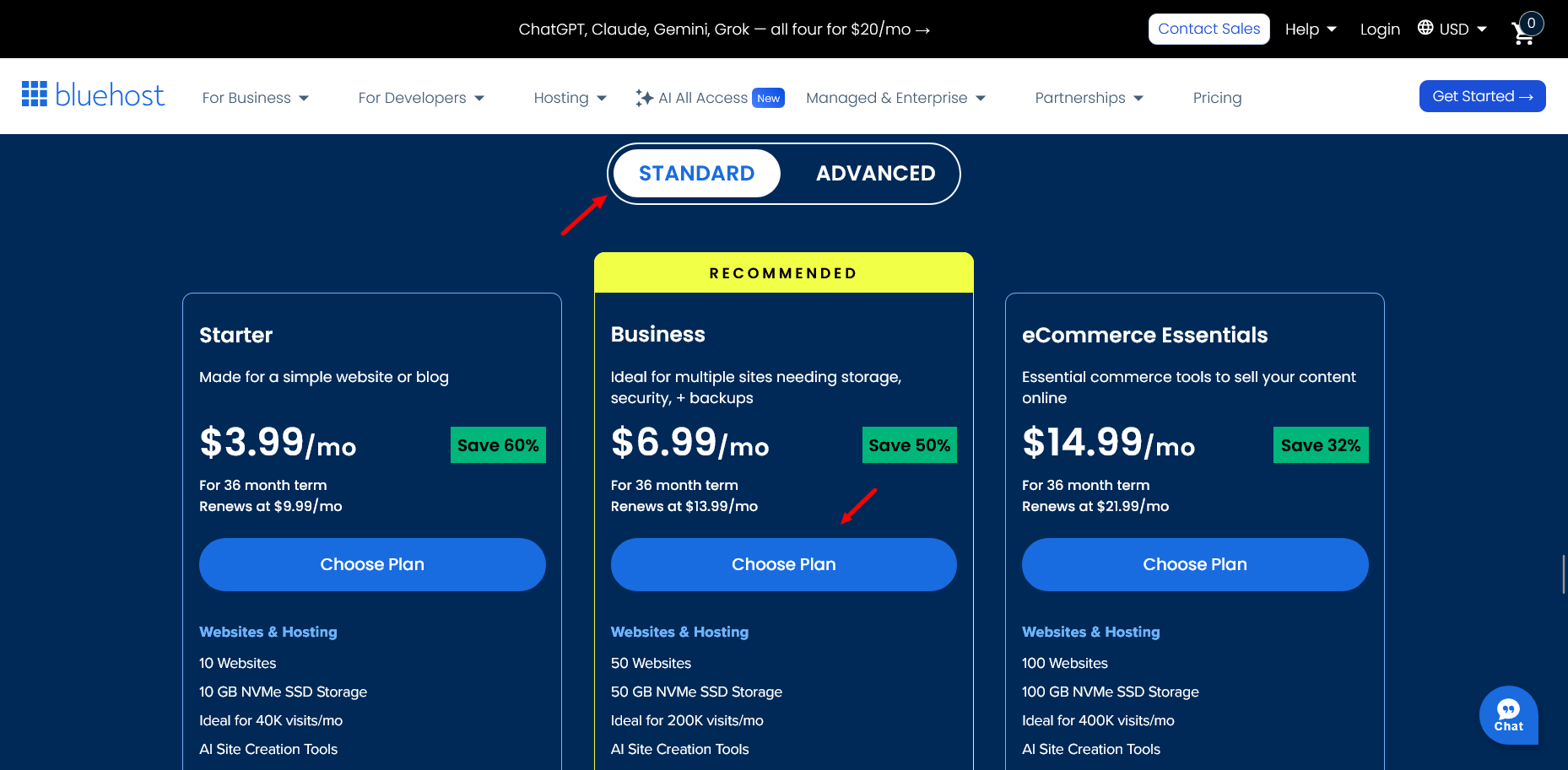
Task: Go to the Pricing page
Action: [x=1217, y=98]
